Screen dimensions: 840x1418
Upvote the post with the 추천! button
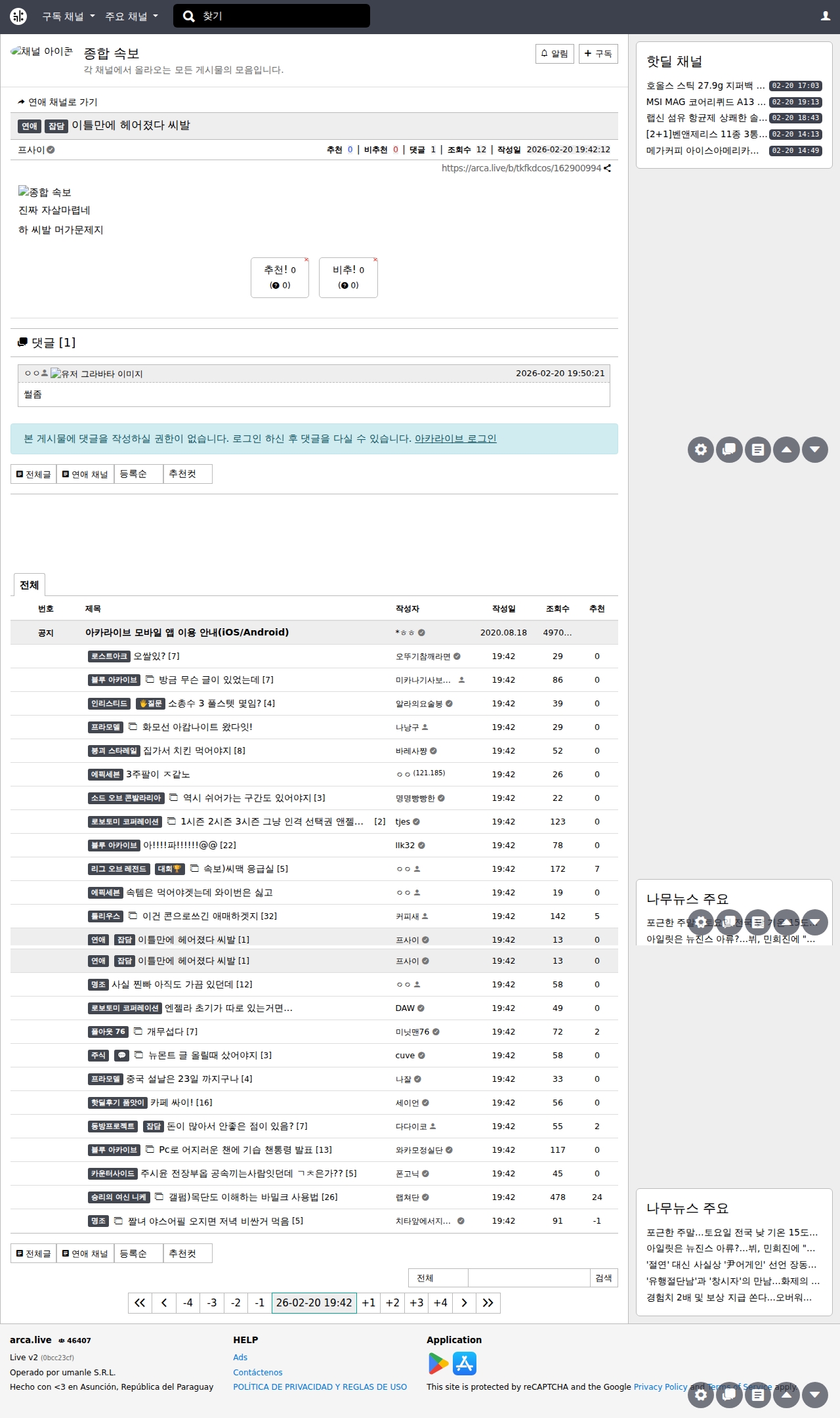[280, 277]
